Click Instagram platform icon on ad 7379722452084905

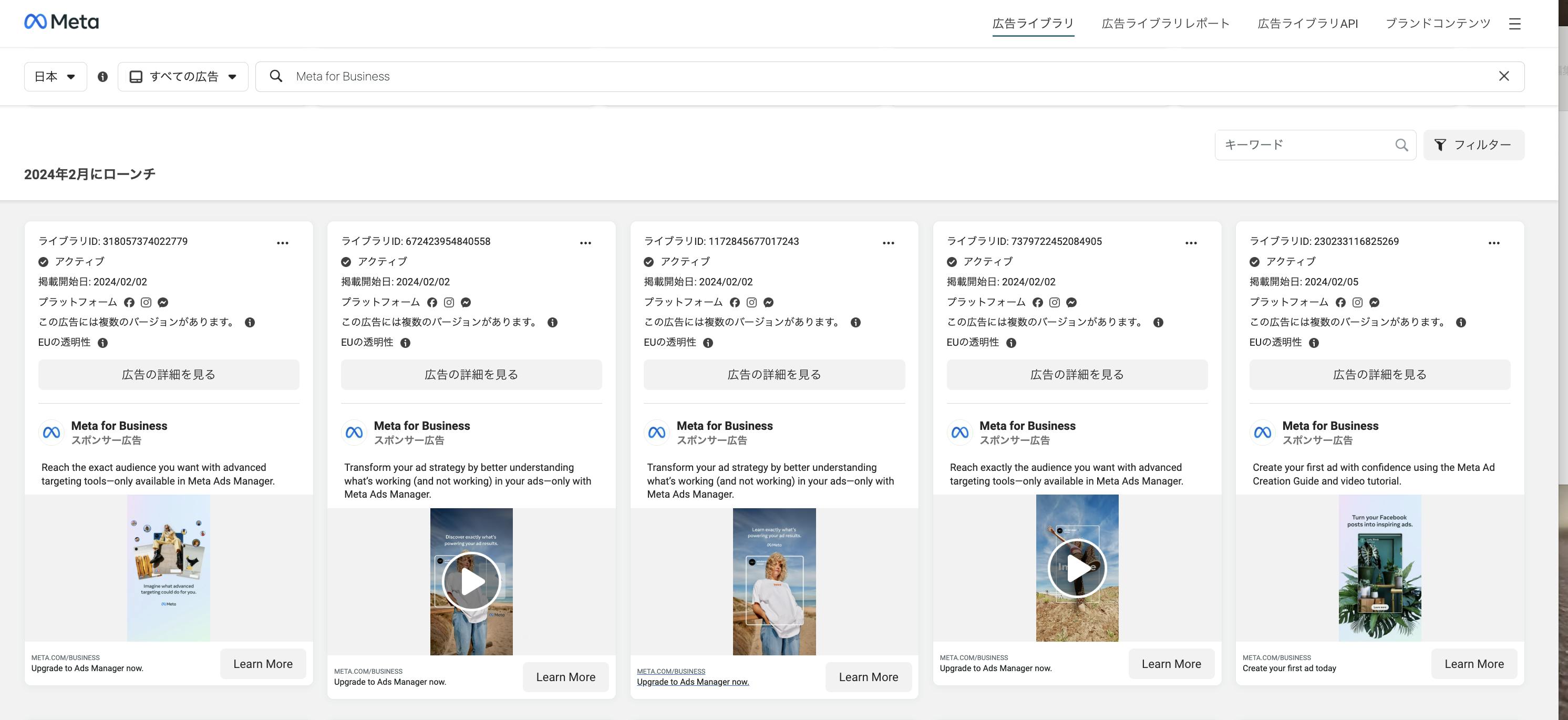click(1054, 303)
